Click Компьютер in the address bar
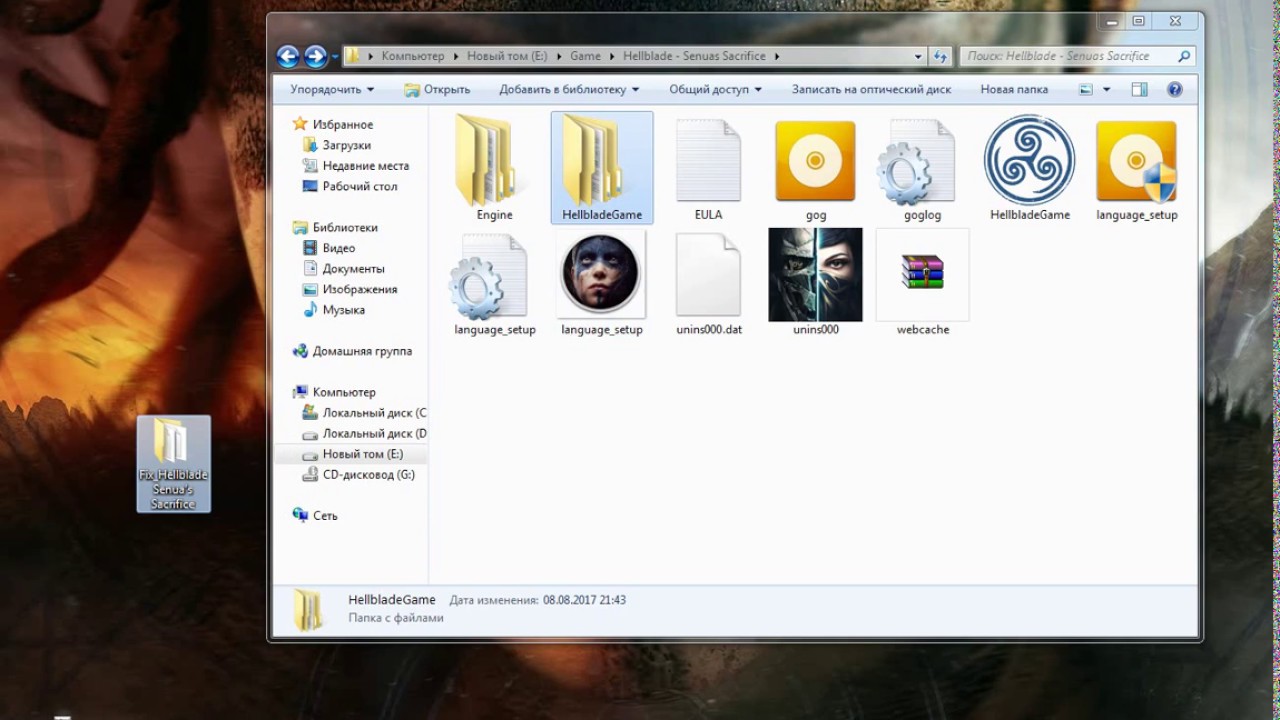Screen dimensions: 1280x720 point(412,56)
